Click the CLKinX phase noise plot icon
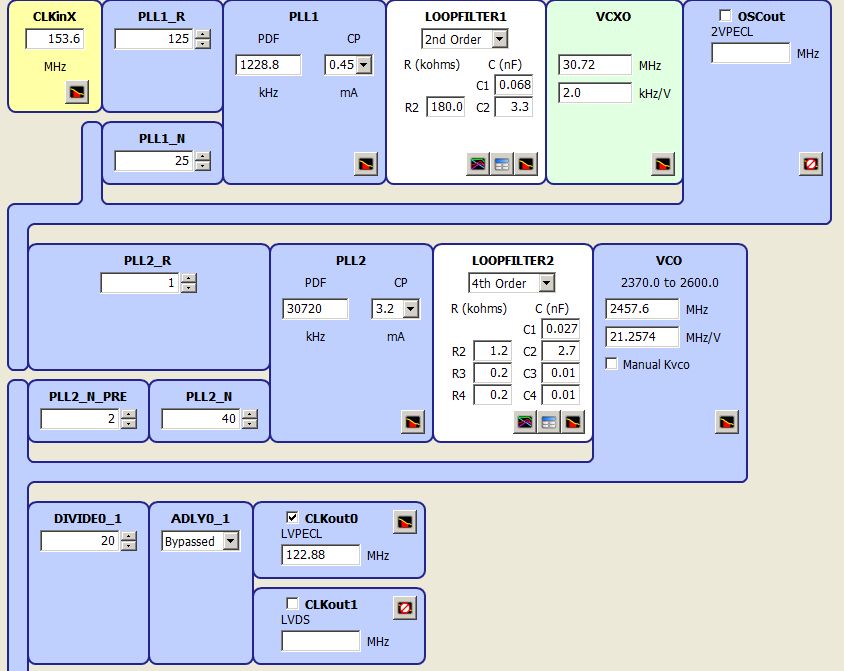The width and height of the screenshot is (844, 671). [x=77, y=92]
